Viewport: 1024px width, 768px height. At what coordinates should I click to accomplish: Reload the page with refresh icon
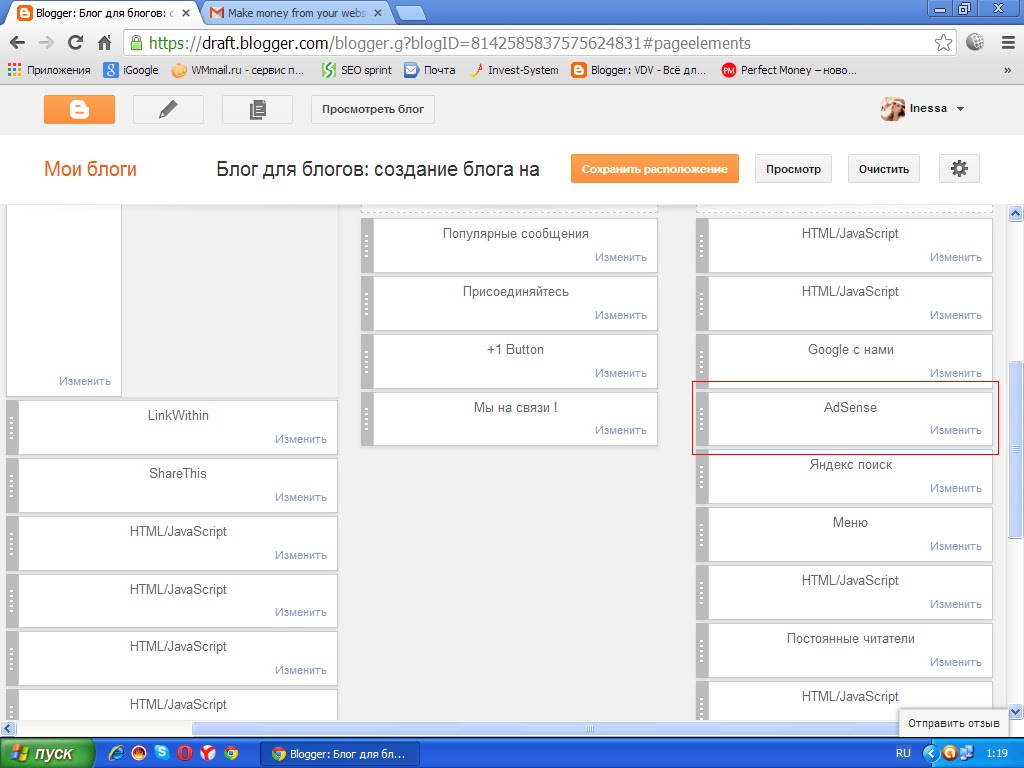[x=75, y=43]
